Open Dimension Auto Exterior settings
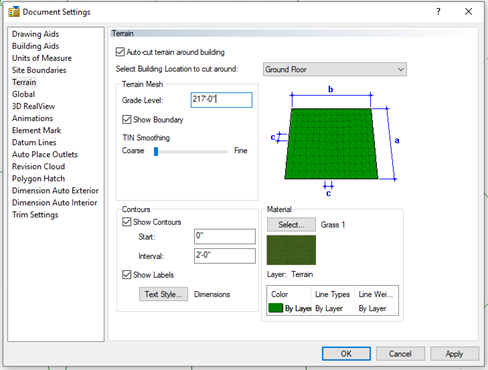 point(55,190)
